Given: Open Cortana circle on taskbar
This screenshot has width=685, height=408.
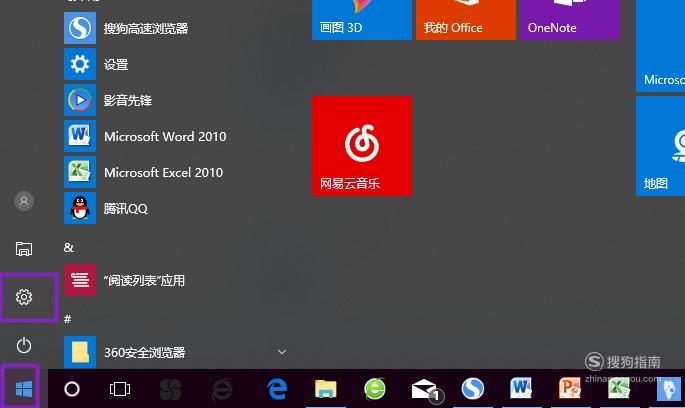Looking at the screenshot, I should (72, 389).
